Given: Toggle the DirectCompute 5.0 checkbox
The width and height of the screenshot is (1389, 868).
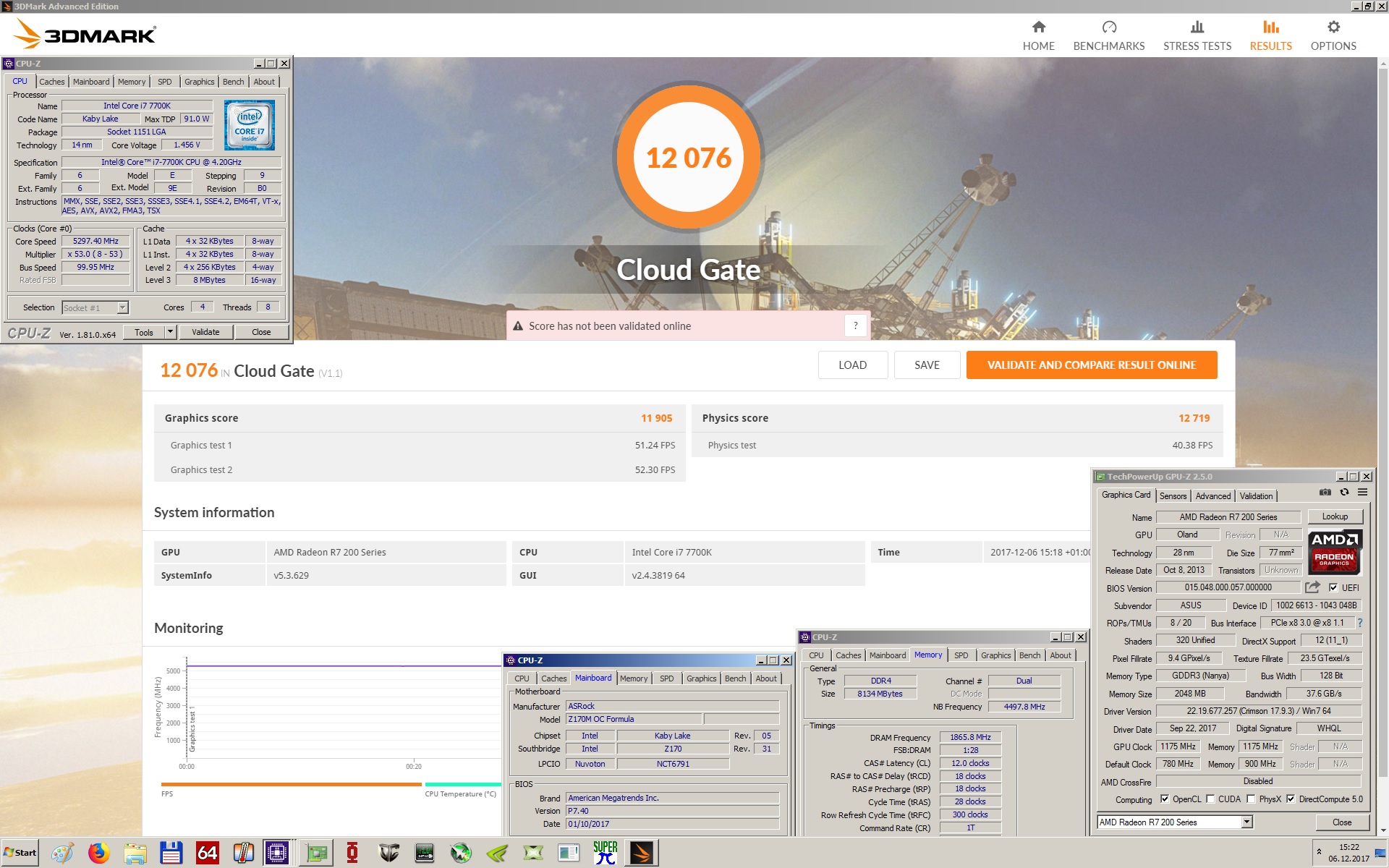Looking at the screenshot, I should tap(1290, 799).
